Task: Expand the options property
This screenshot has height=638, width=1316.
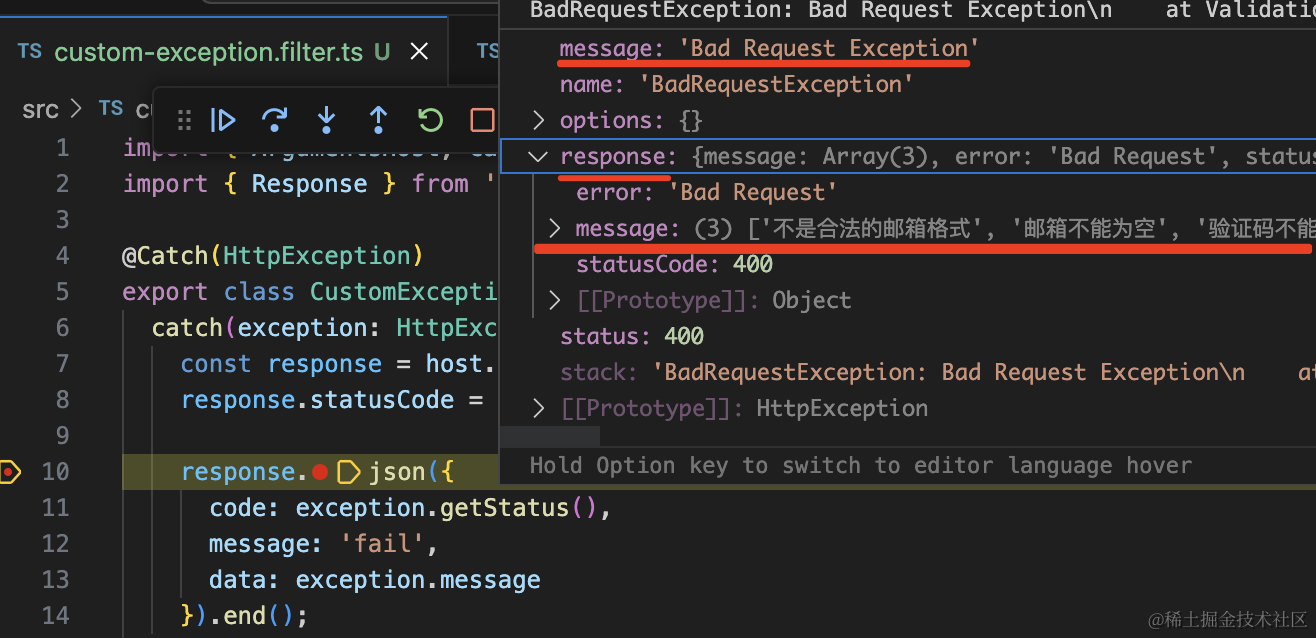Action: click(539, 121)
